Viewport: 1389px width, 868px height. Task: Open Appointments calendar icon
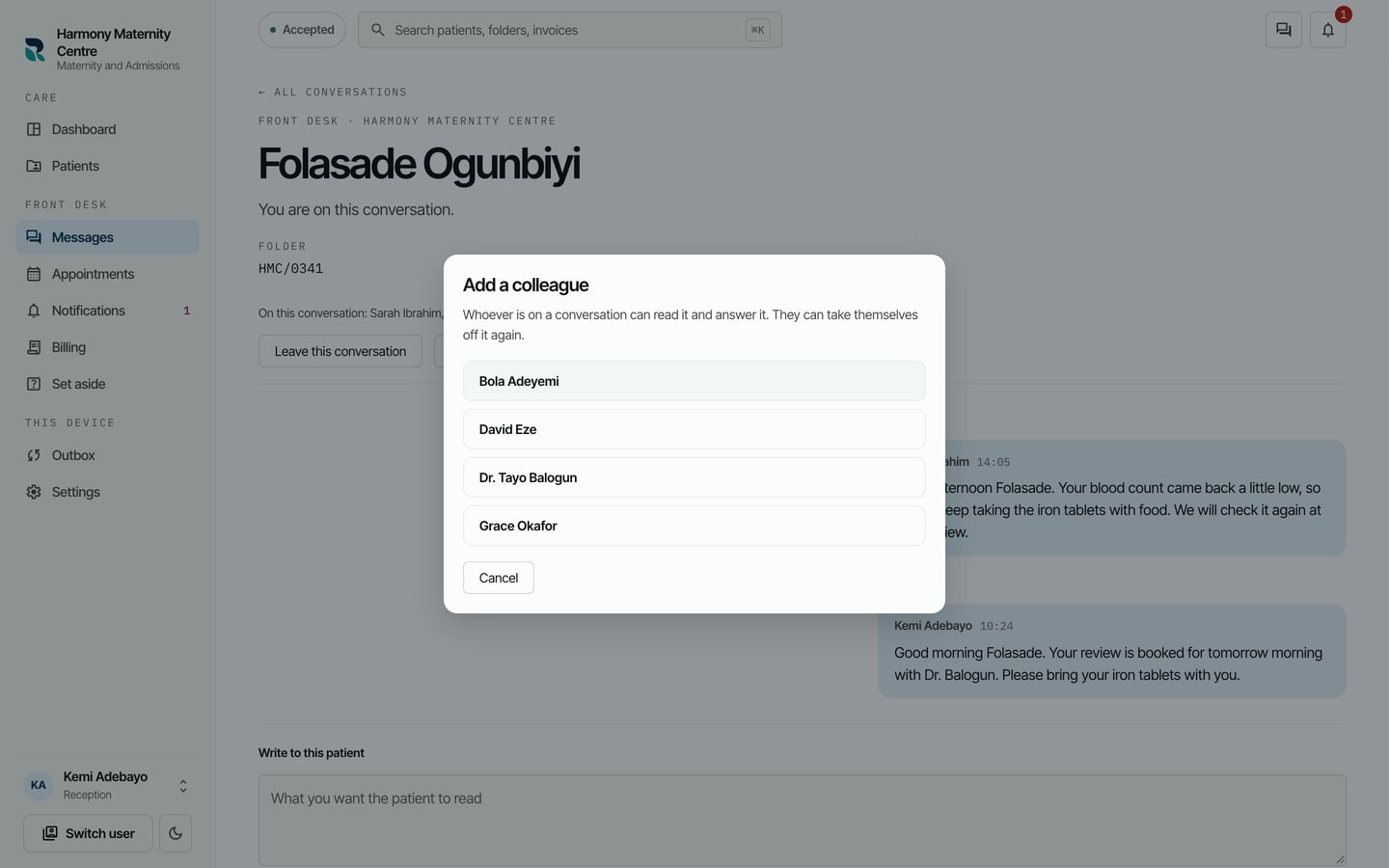point(34,274)
